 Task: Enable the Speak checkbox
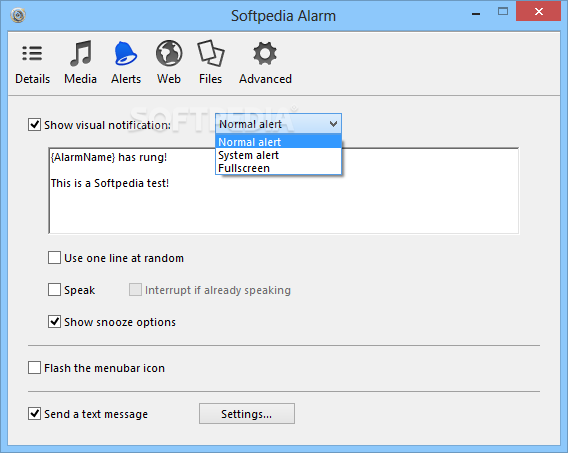tap(54, 290)
